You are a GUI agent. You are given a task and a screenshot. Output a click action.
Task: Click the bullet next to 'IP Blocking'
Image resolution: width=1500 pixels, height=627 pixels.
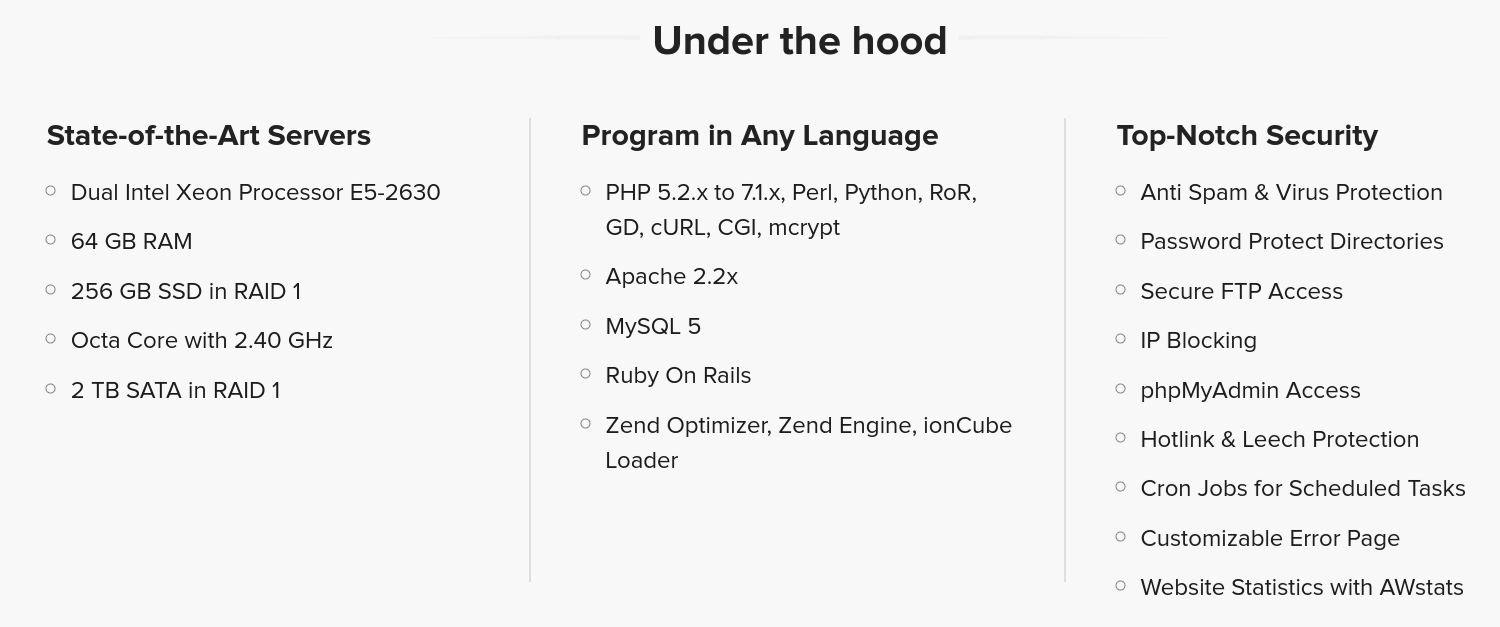tap(1121, 339)
